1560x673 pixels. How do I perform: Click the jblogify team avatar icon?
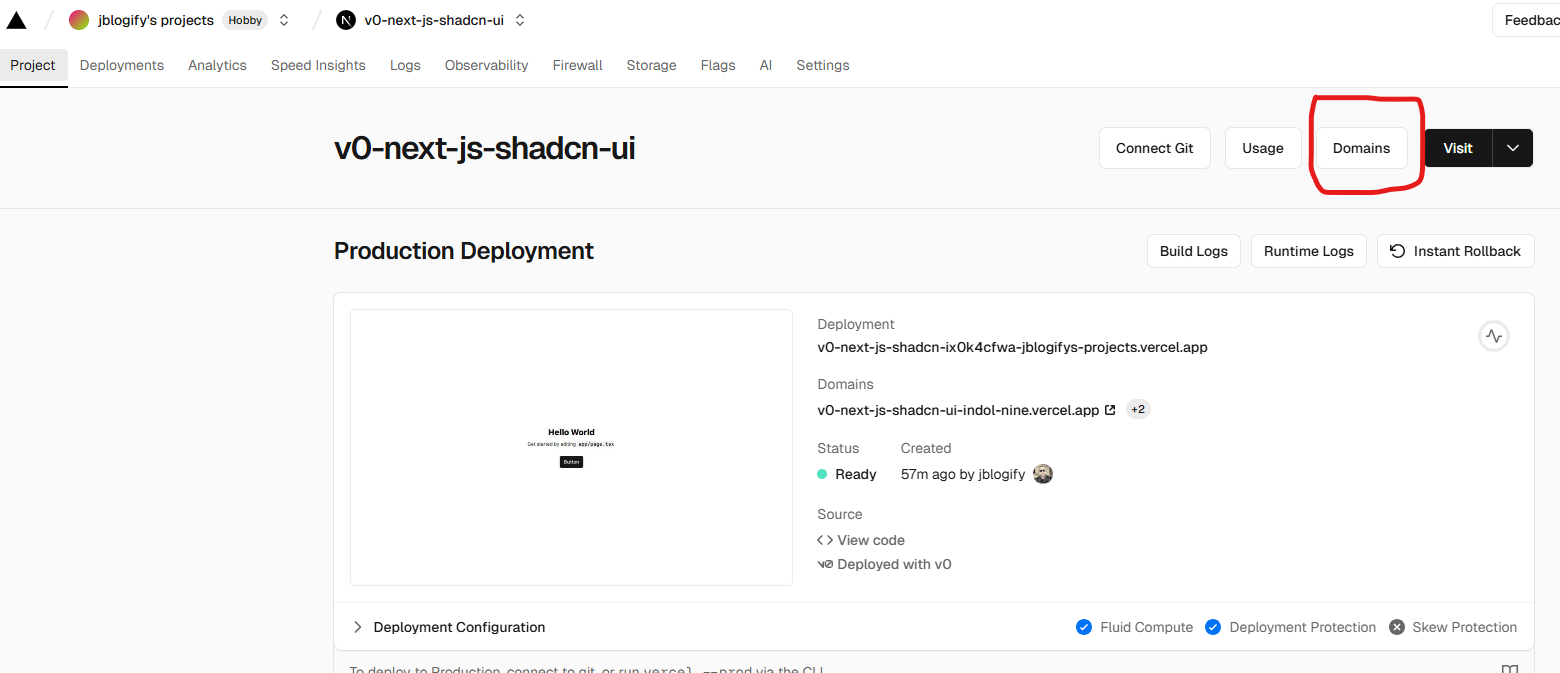[x=79, y=20]
